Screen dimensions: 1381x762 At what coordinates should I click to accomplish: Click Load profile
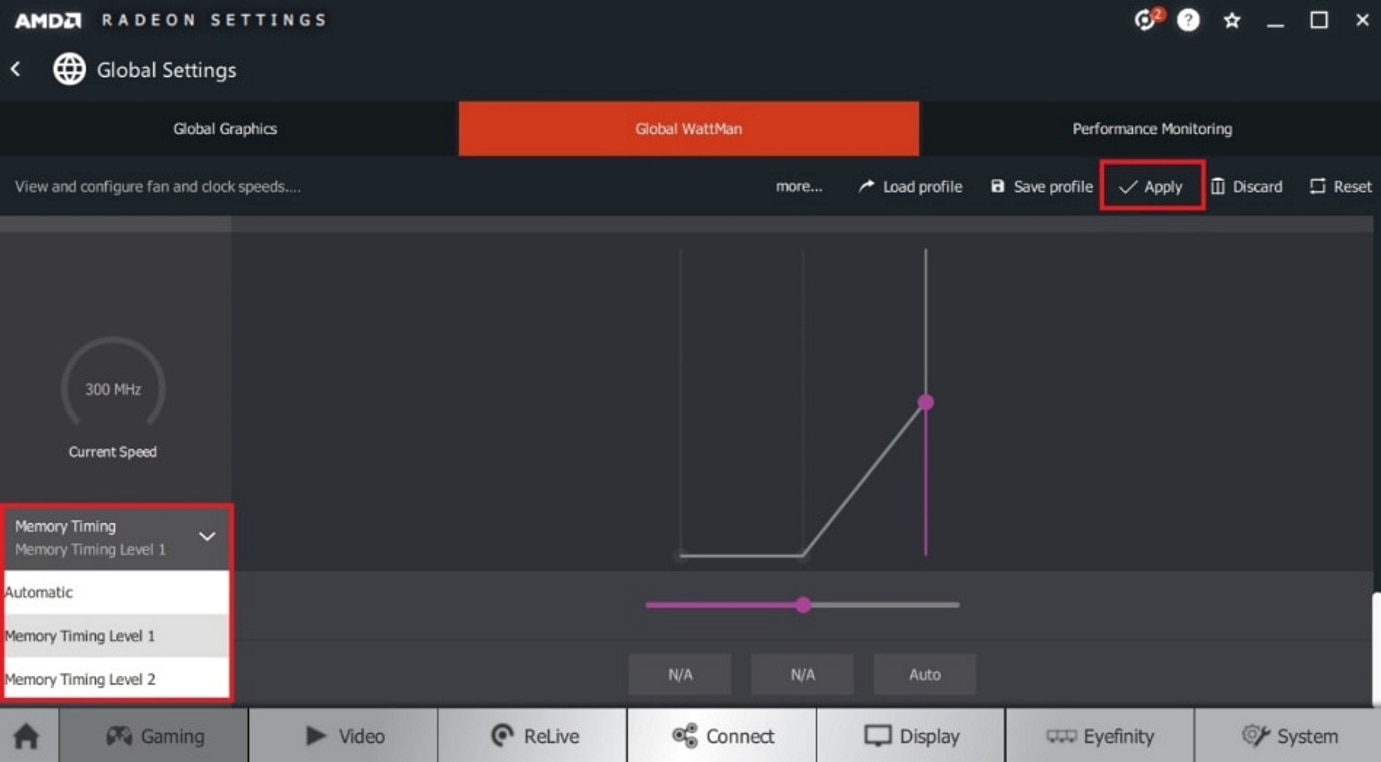pos(910,186)
